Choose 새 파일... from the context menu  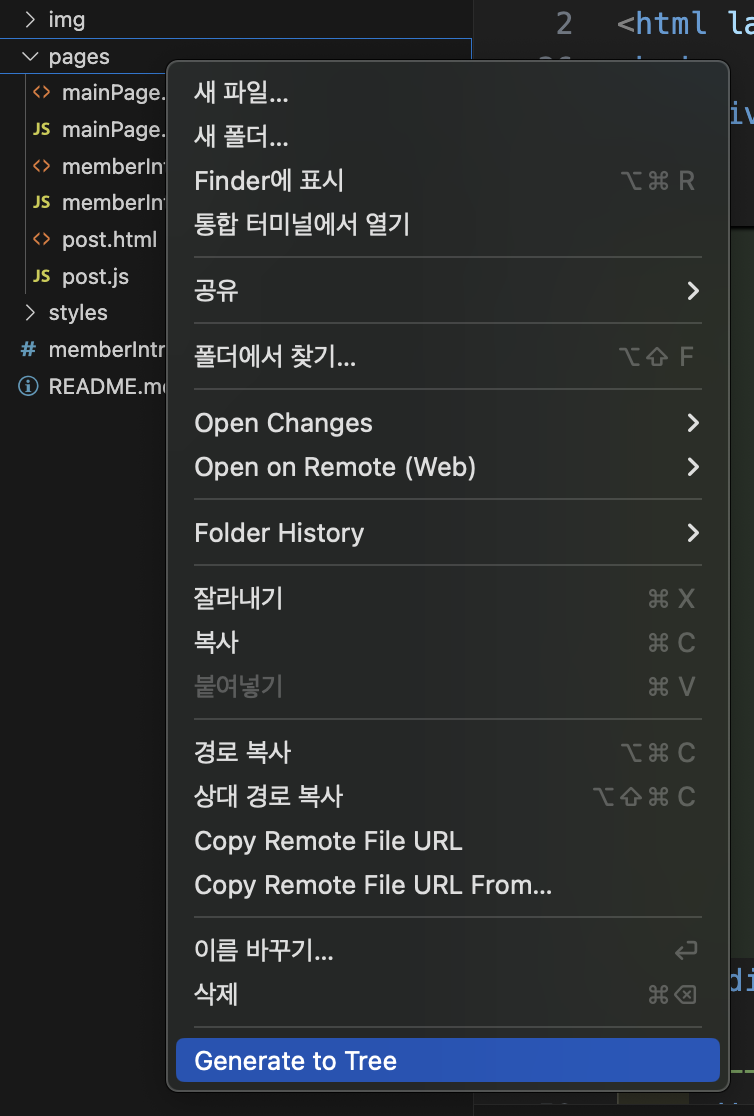coord(448,92)
